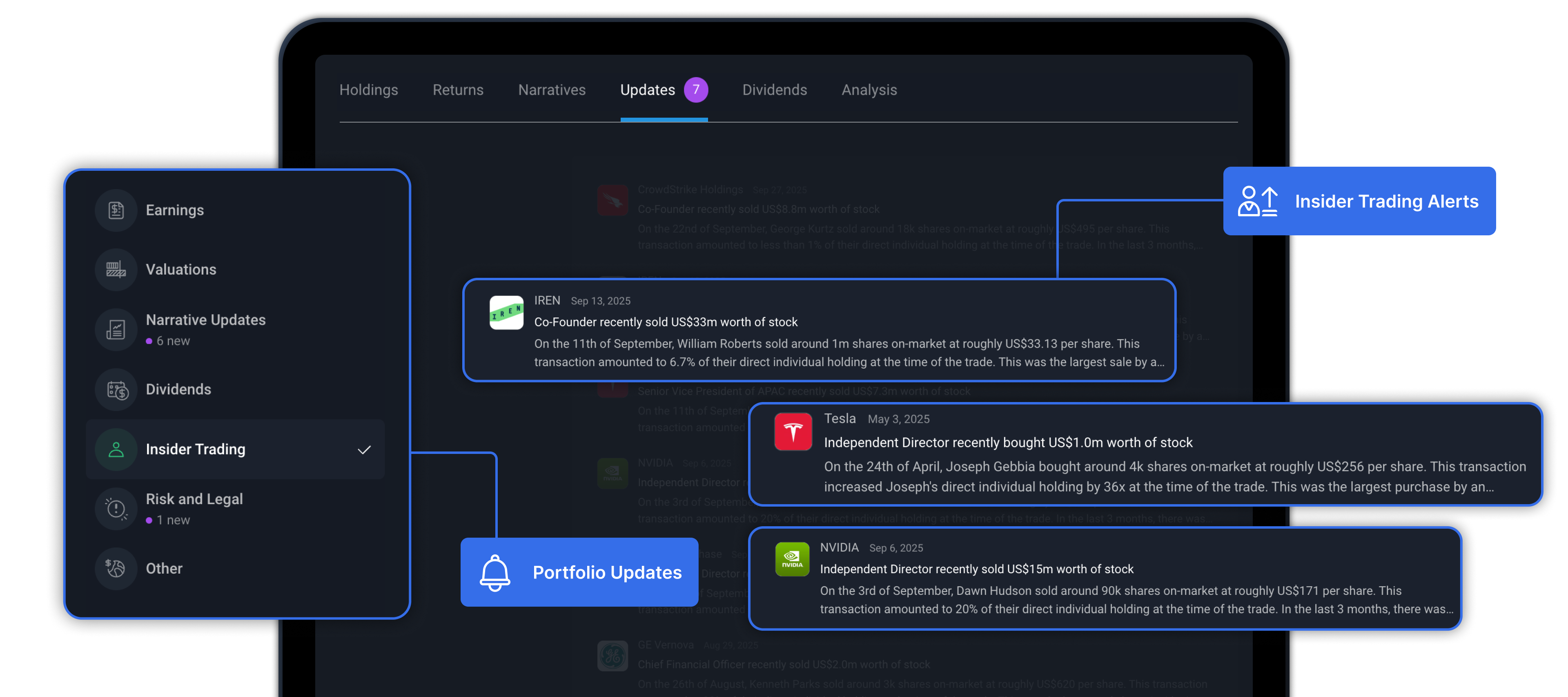The width and height of the screenshot is (1568, 697).
Task: Open the Dividends tab in top bar
Action: click(774, 90)
